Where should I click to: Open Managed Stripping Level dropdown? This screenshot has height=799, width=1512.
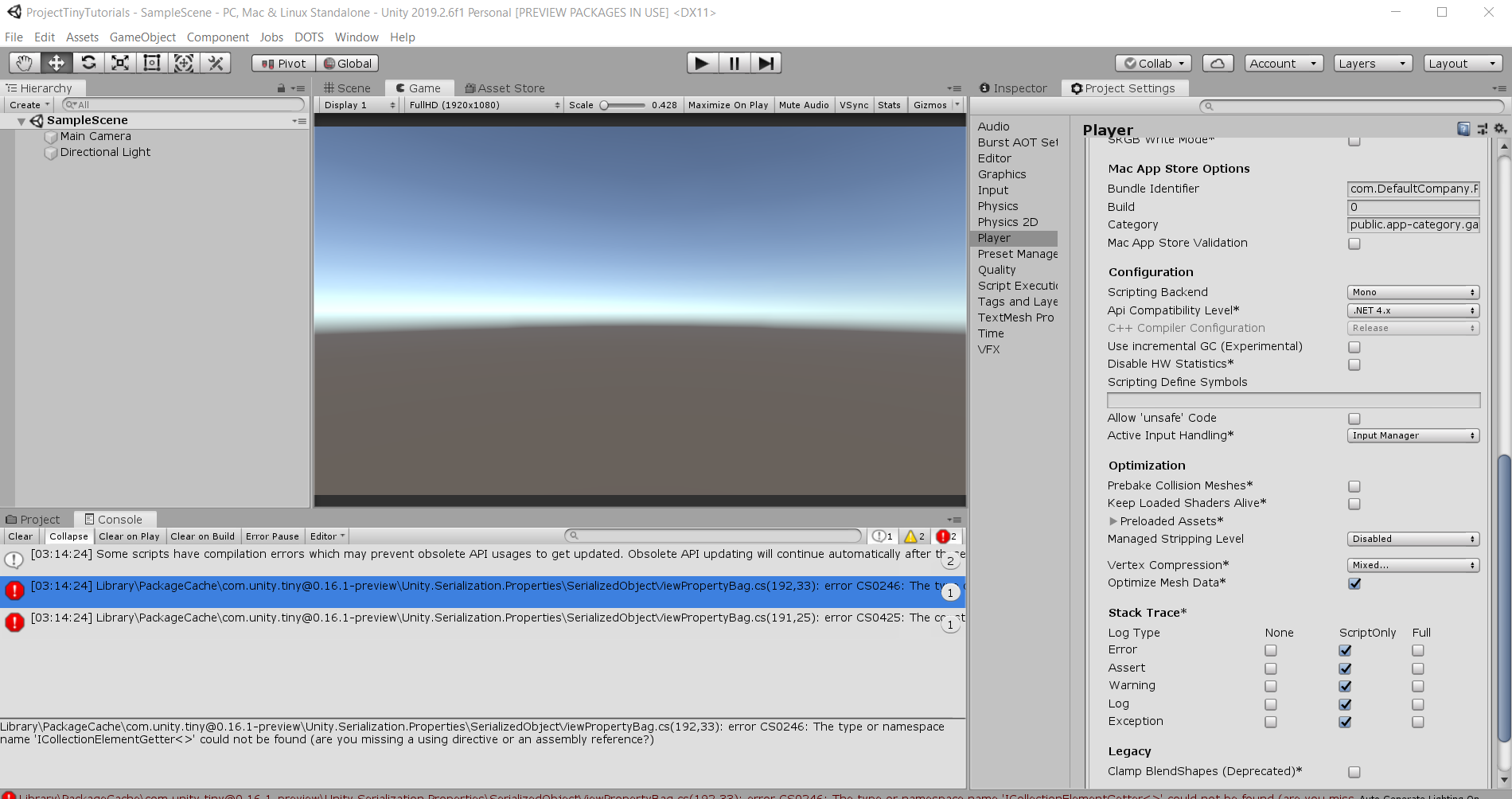1413,539
